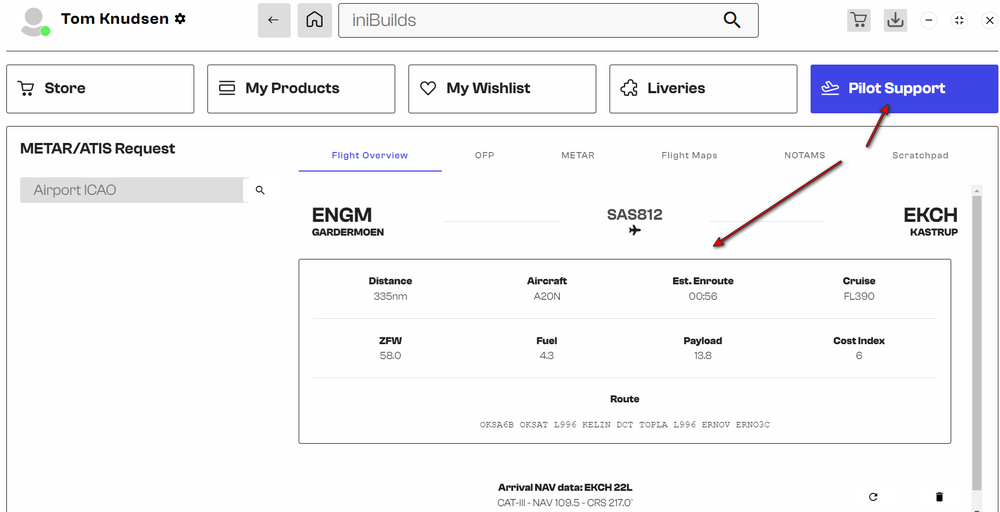Viewport: 1000px width, 512px height.
Task: Open the Store section
Action: point(100,89)
